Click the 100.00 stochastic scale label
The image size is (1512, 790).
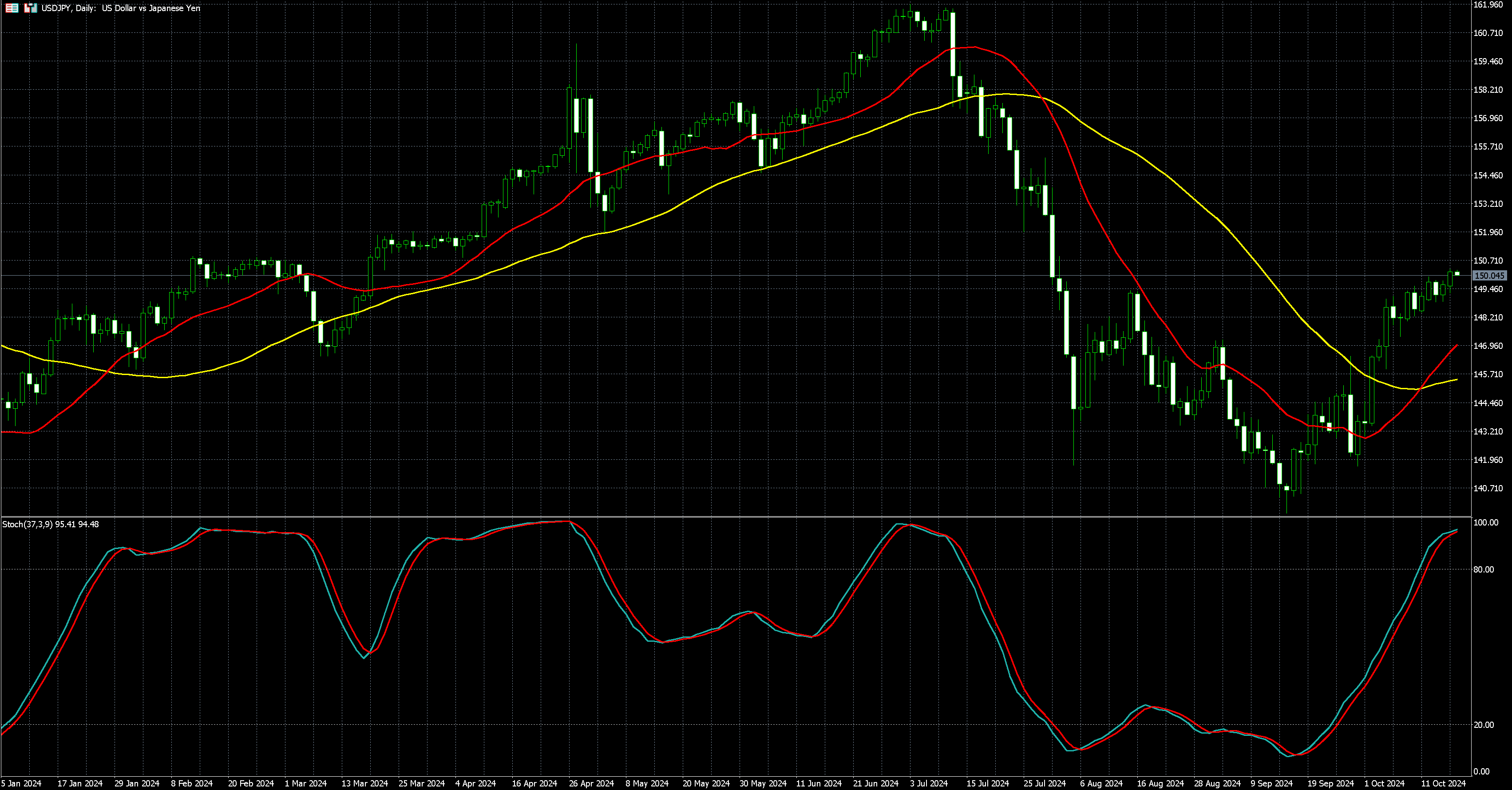(1486, 522)
